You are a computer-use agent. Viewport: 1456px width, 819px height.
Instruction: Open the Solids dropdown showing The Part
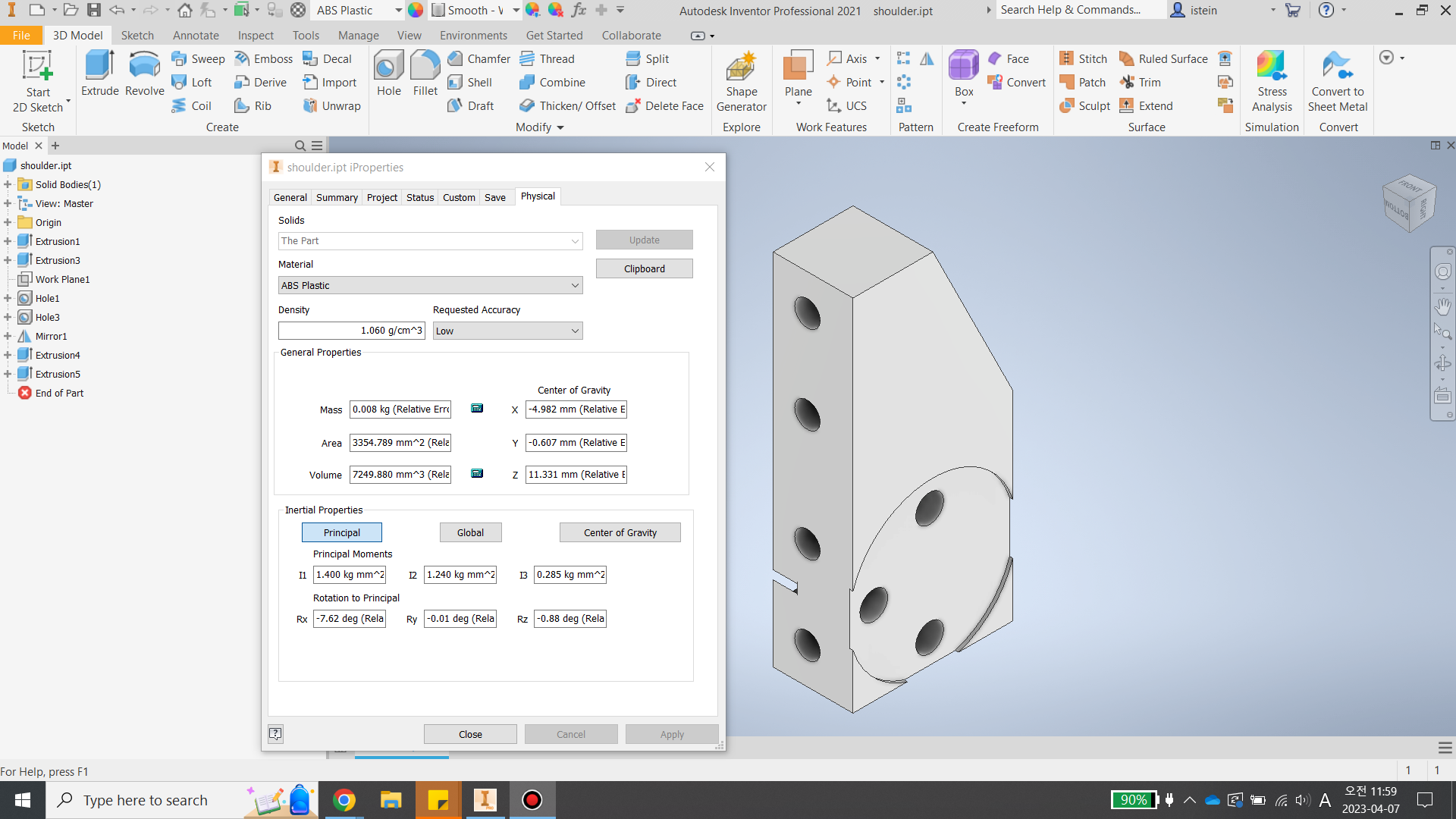point(430,240)
